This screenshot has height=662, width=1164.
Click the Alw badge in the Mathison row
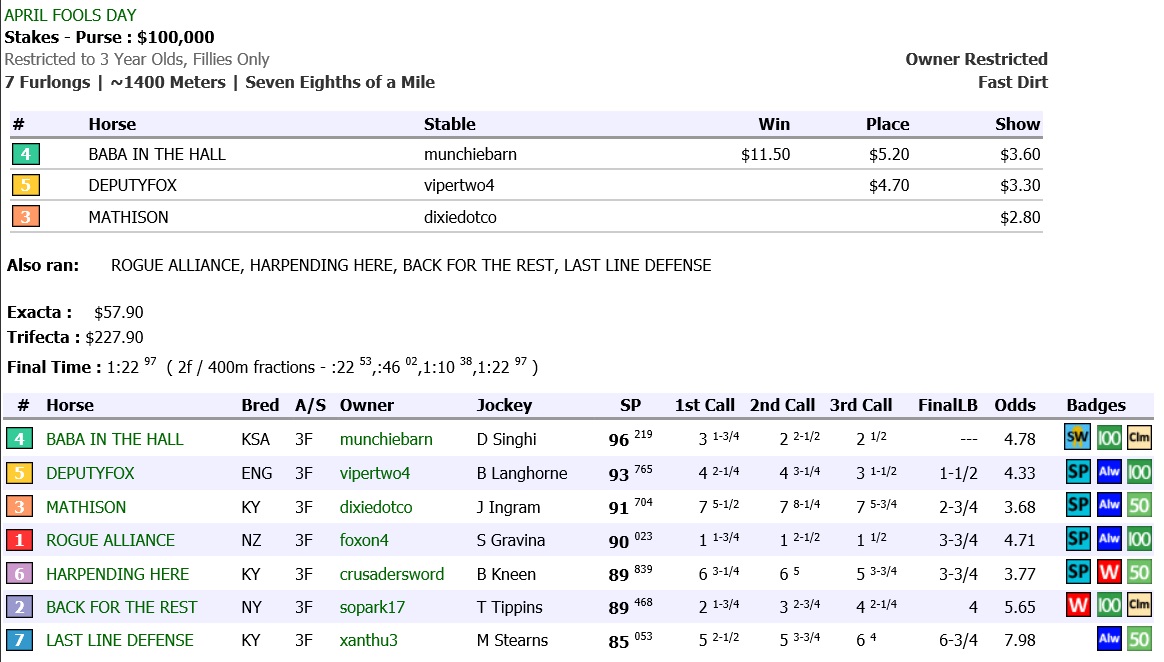(1109, 506)
